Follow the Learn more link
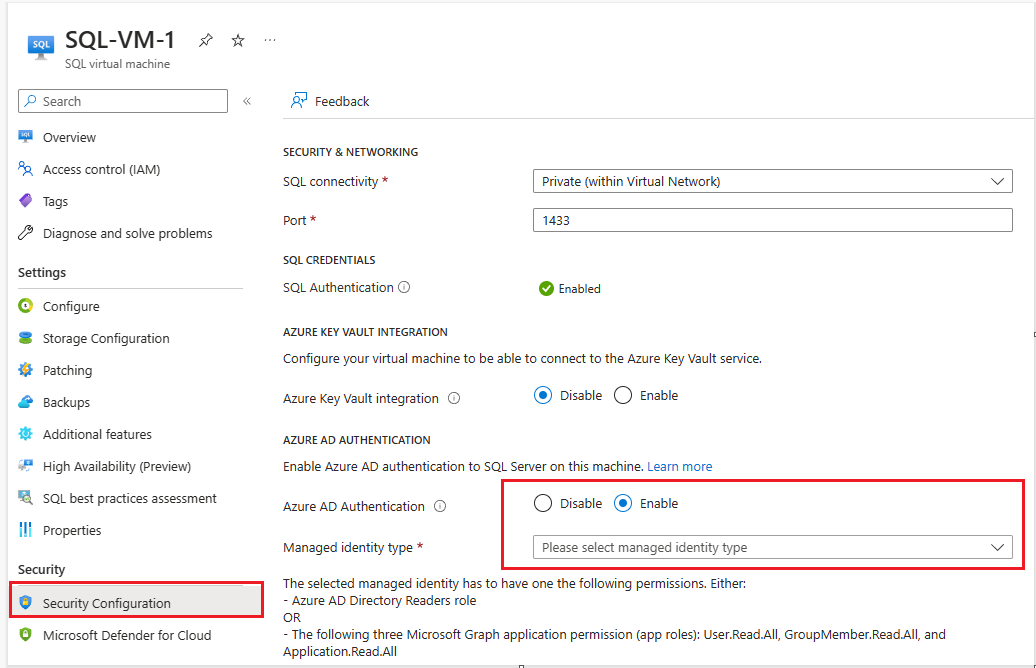 679,466
